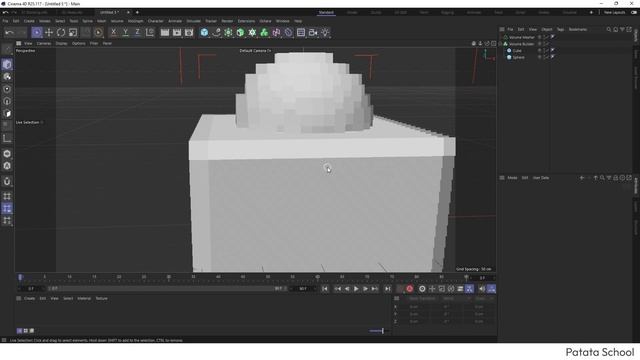
Task: Click timeline playhead at frame 0
Action: tap(20, 278)
